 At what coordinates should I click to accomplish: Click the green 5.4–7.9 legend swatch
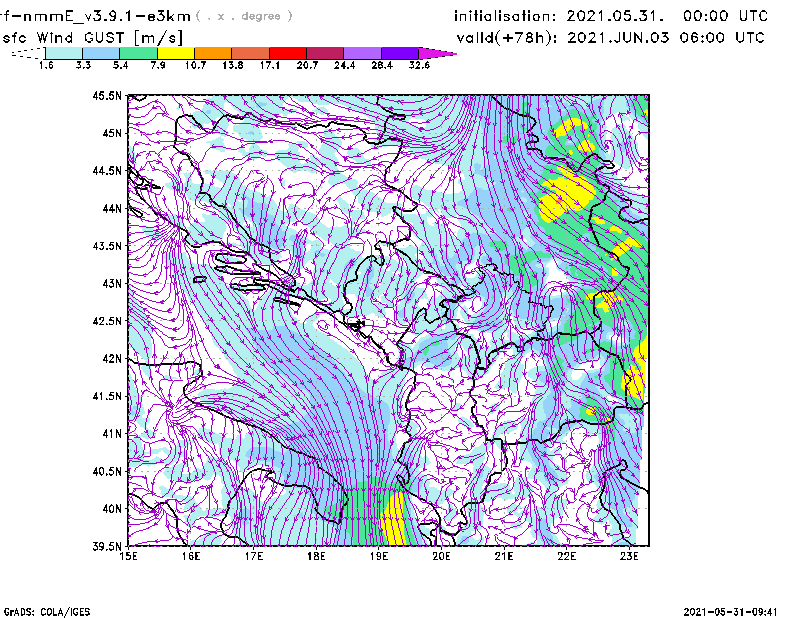pyautogui.click(x=138, y=53)
